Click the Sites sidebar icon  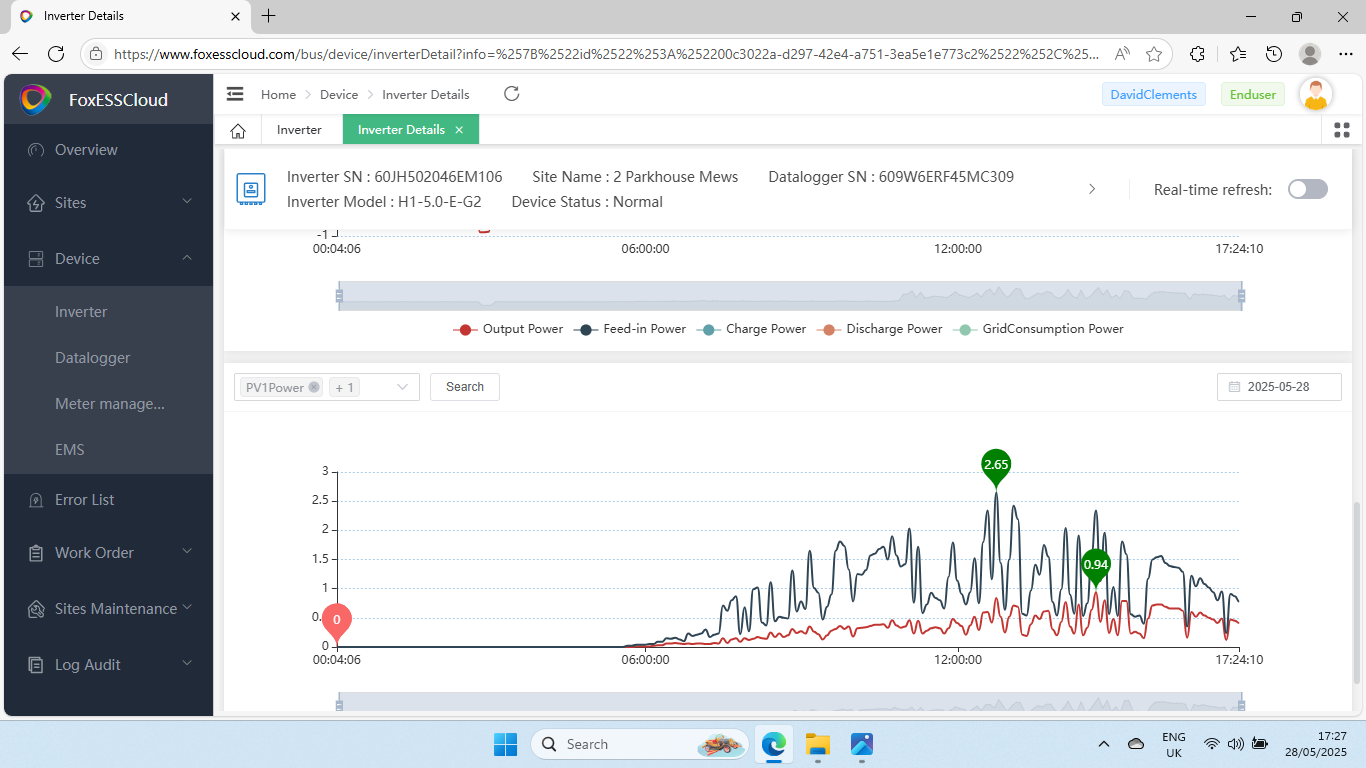(x=36, y=203)
